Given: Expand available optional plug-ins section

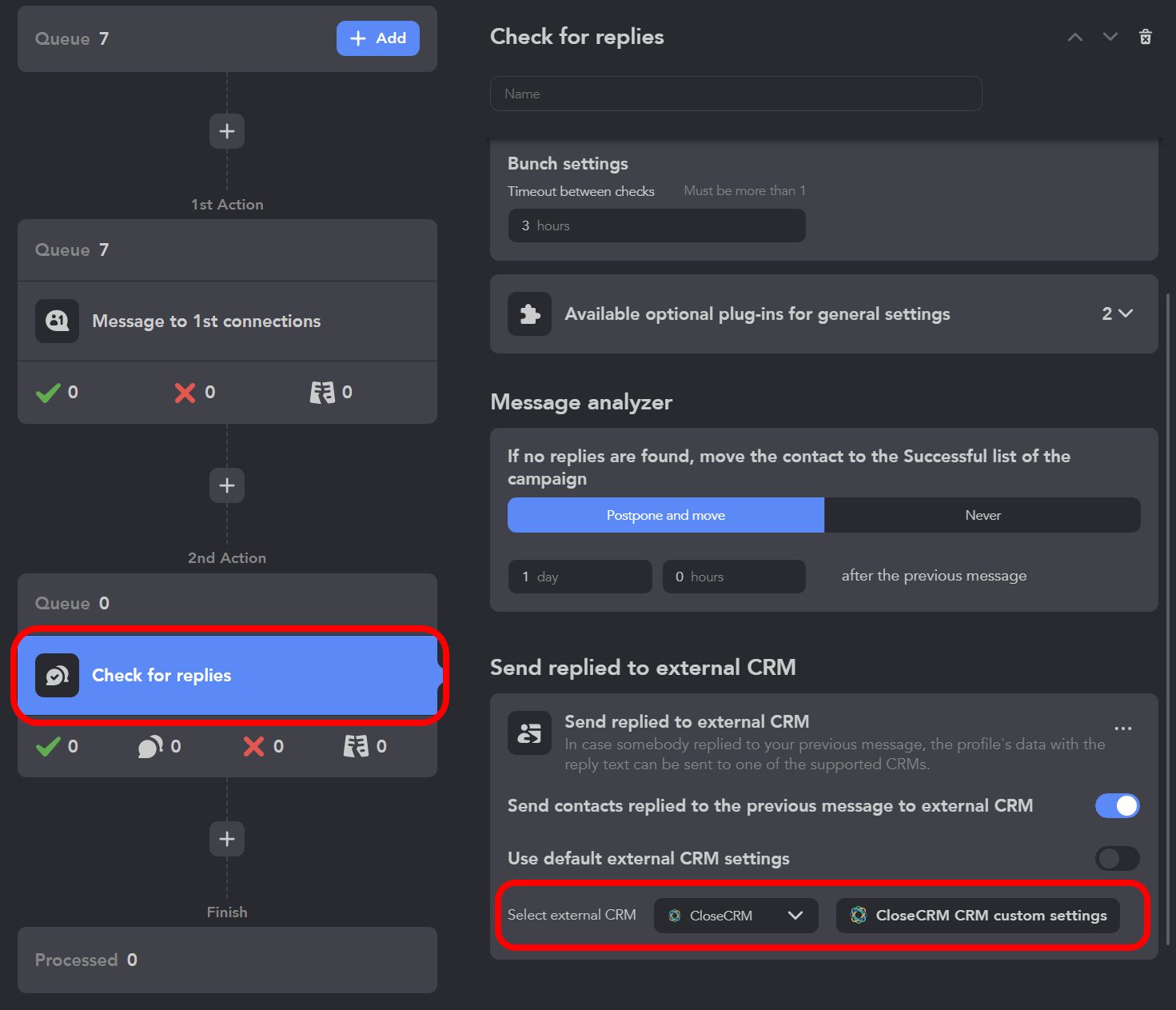Looking at the screenshot, I should coord(1117,314).
